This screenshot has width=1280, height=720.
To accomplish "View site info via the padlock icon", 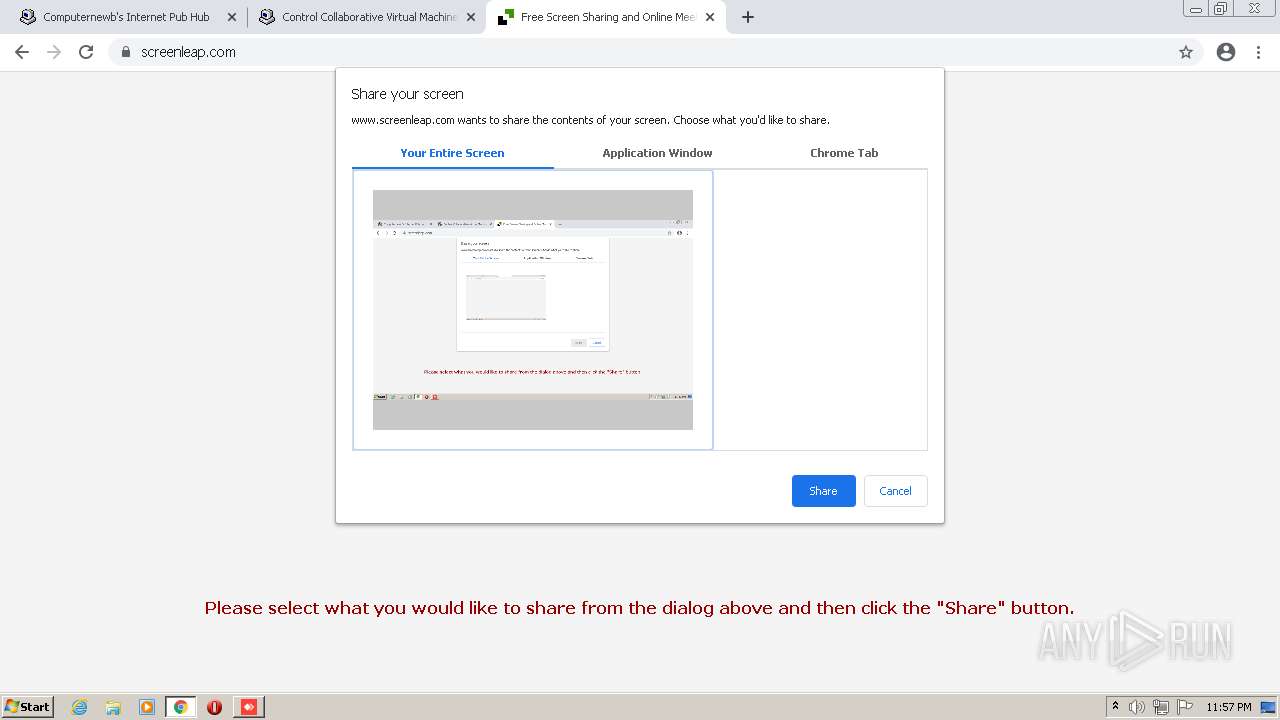I will pos(126,52).
